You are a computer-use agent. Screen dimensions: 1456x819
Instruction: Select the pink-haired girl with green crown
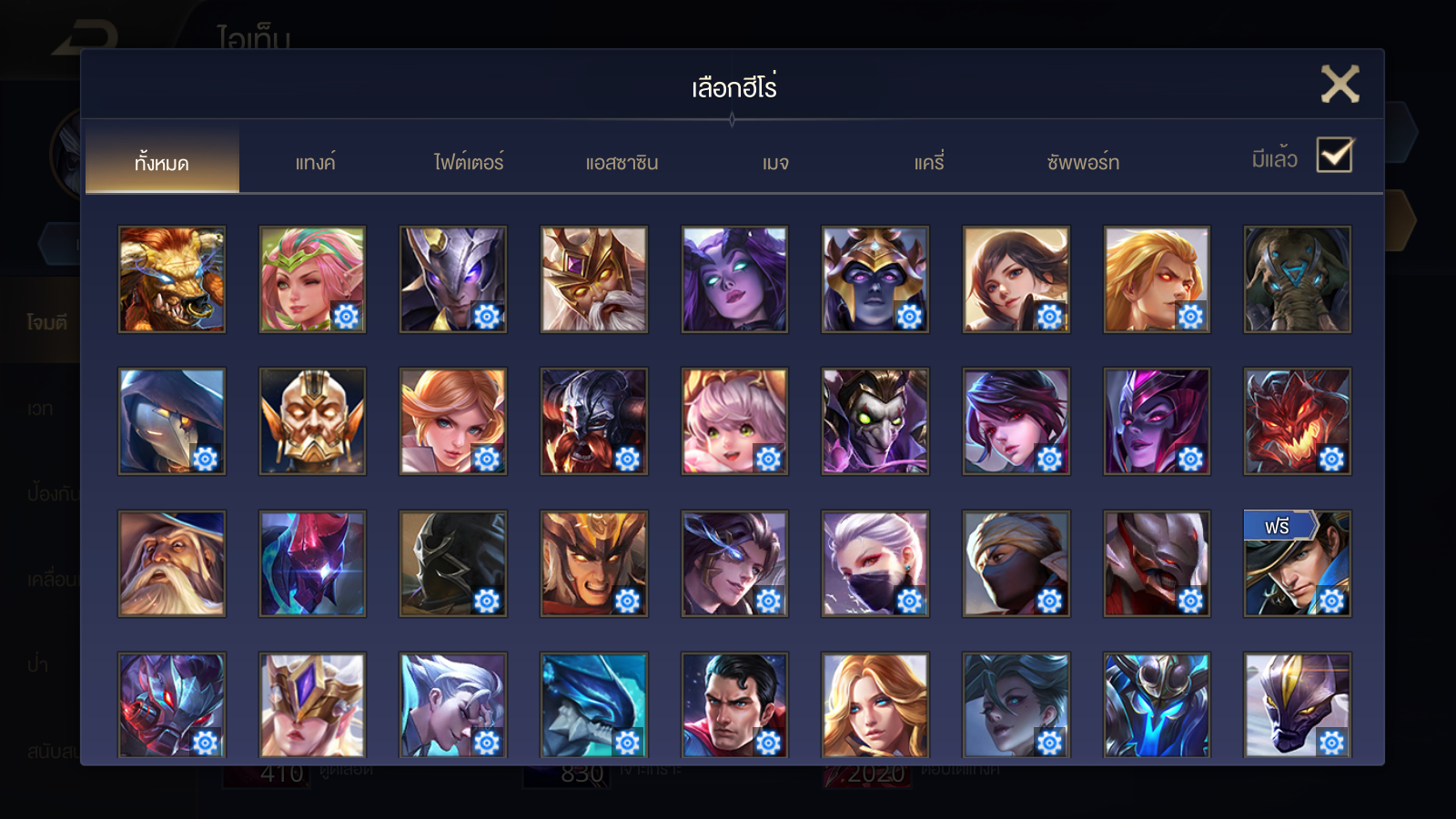[312, 279]
